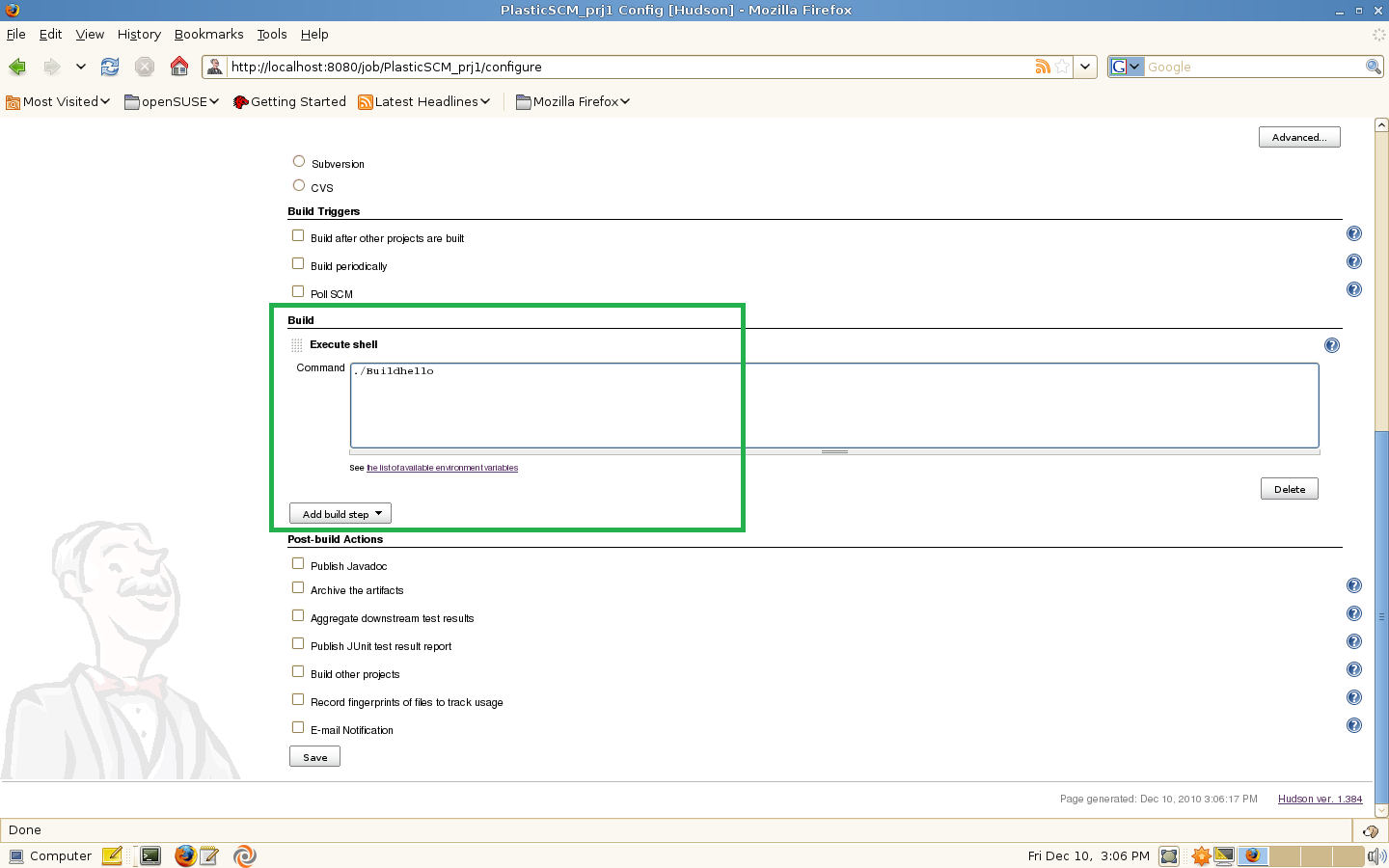The height and width of the screenshot is (868, 1389).
Task: Open help for Build periodically
Action: (1354, 261)
